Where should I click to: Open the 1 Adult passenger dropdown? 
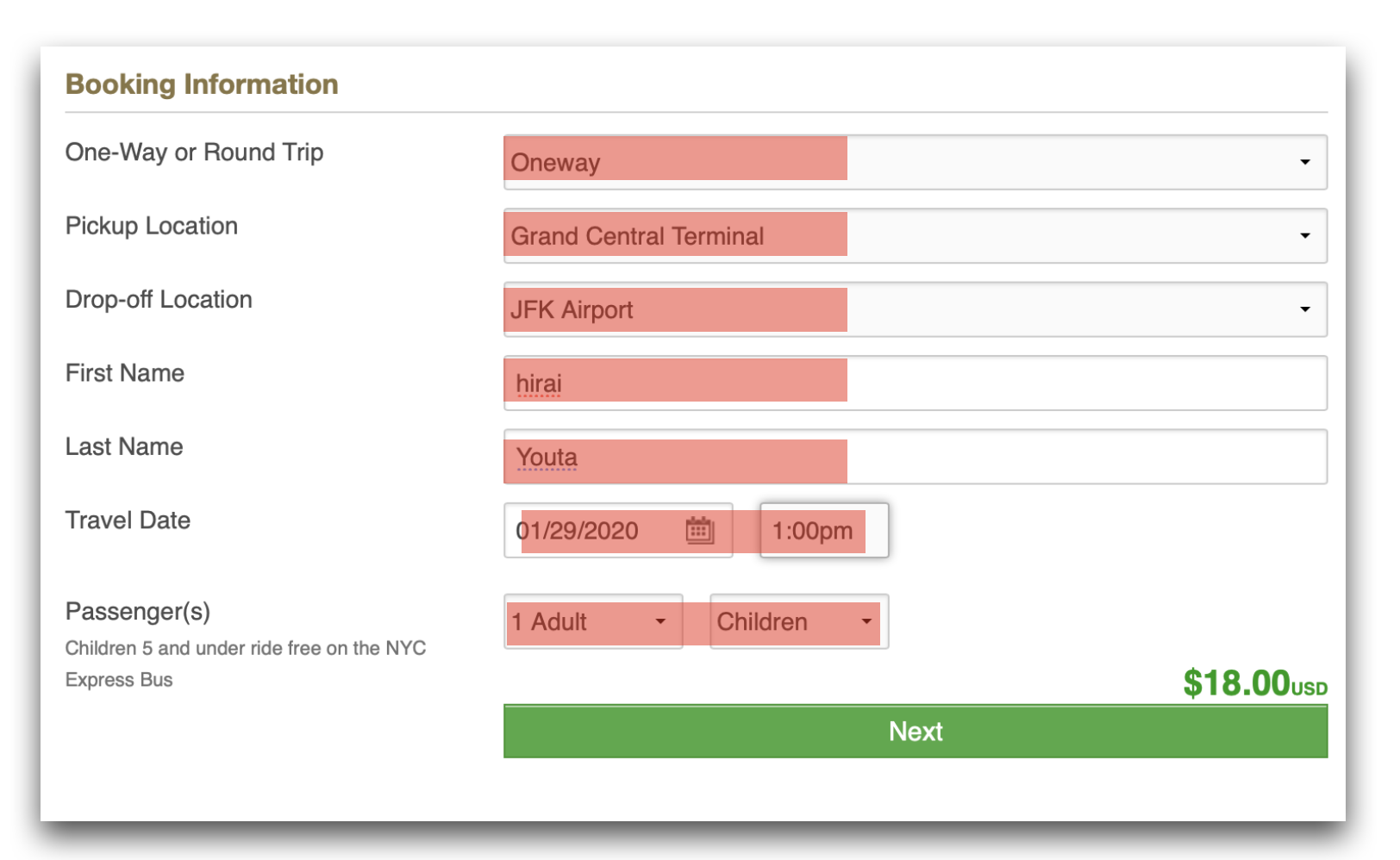[593, 621]
